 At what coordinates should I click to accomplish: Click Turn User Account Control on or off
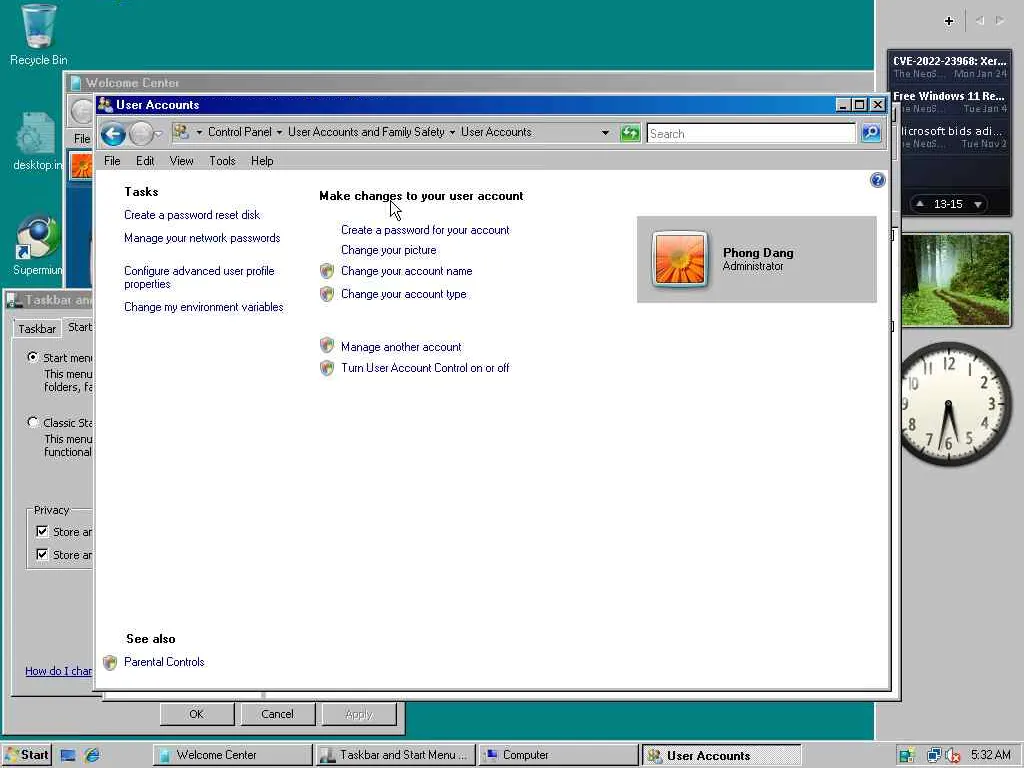[425, 368]
